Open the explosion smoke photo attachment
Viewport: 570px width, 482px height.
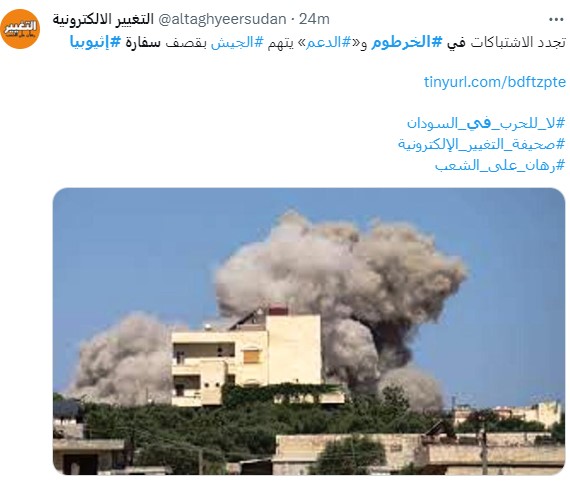[x=309, y=331]
